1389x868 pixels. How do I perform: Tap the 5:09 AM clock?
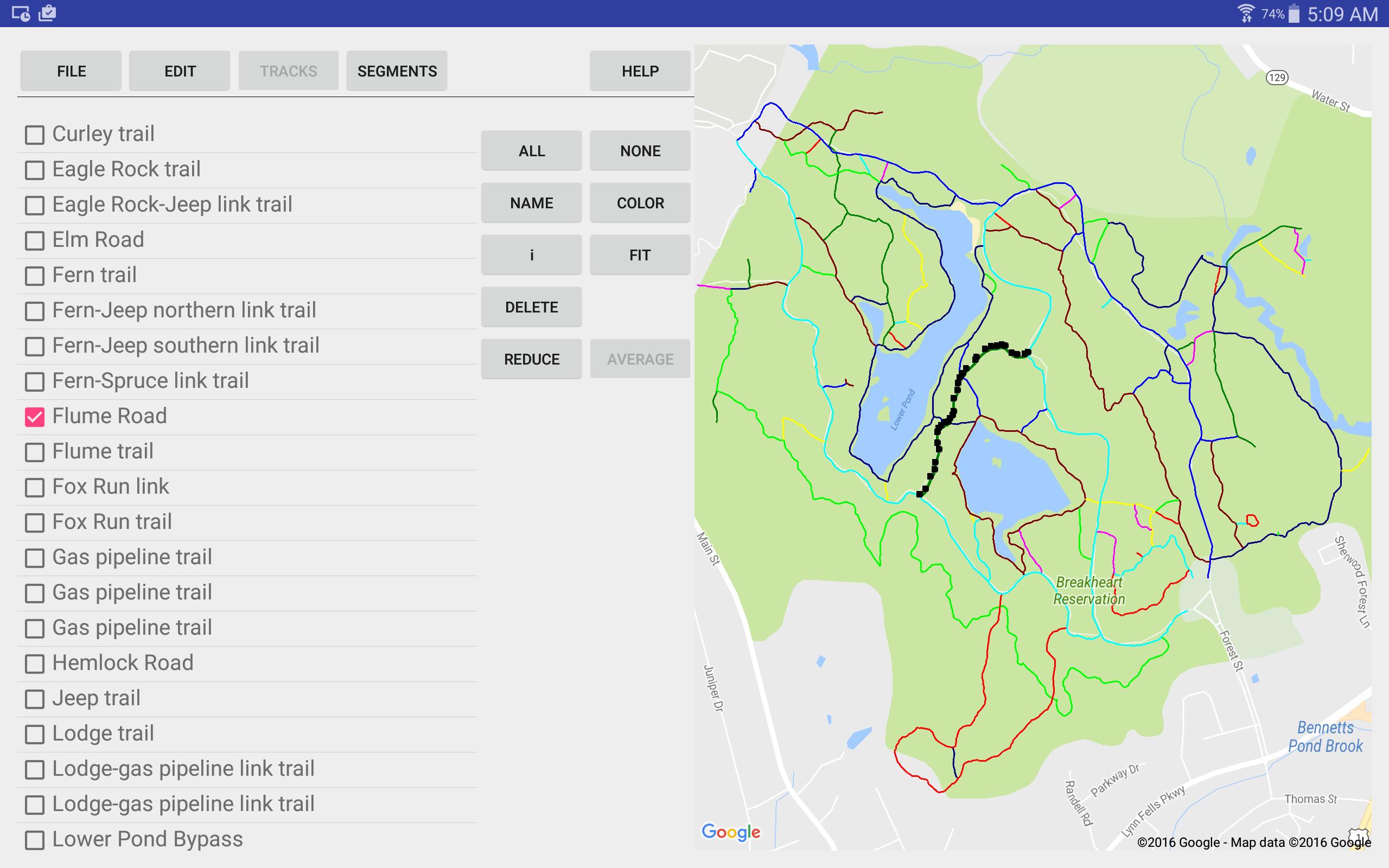pyautogui.click(x=1342, y=14)
